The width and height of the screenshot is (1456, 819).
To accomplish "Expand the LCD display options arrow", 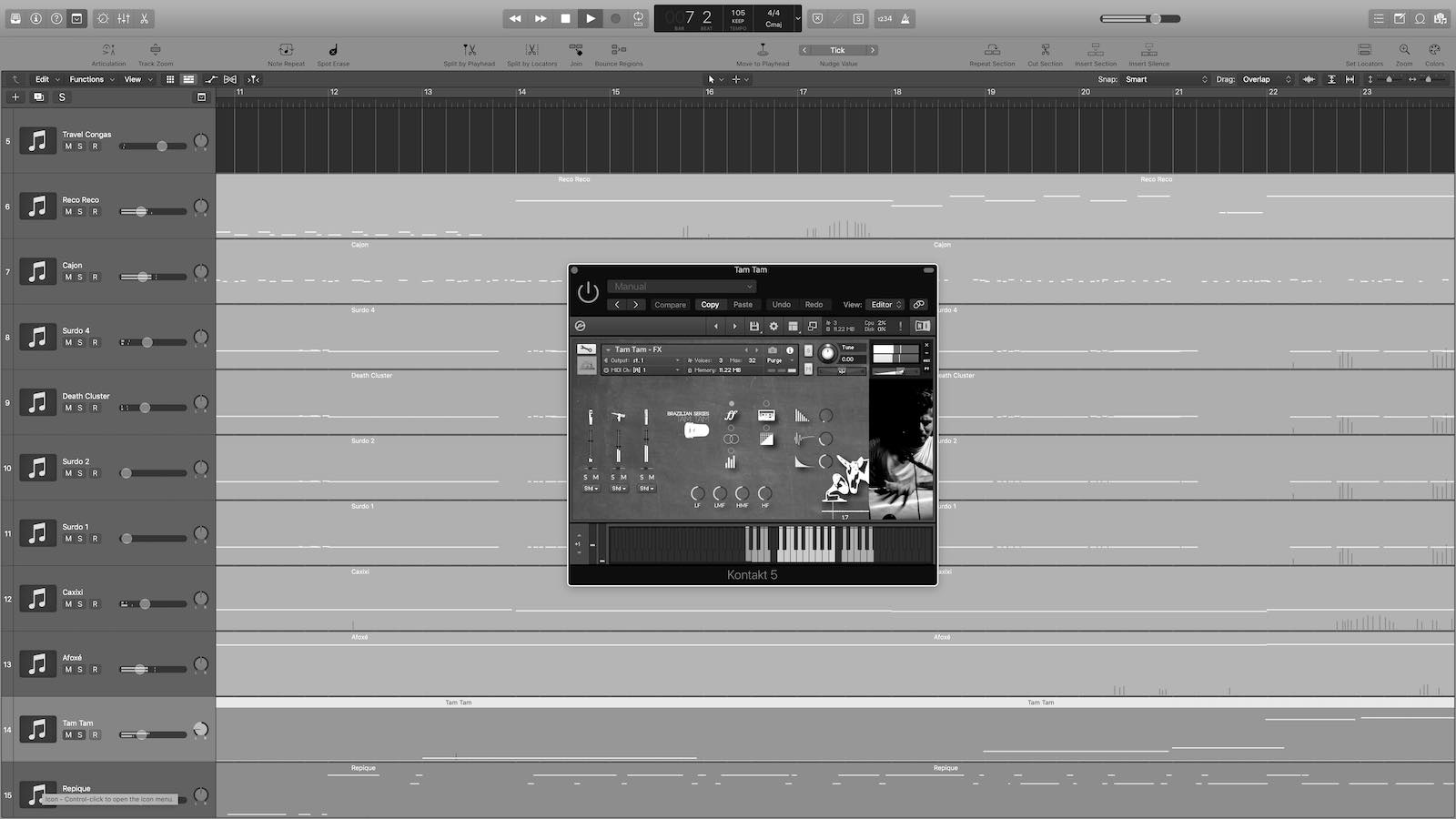I will coord(798,18).
